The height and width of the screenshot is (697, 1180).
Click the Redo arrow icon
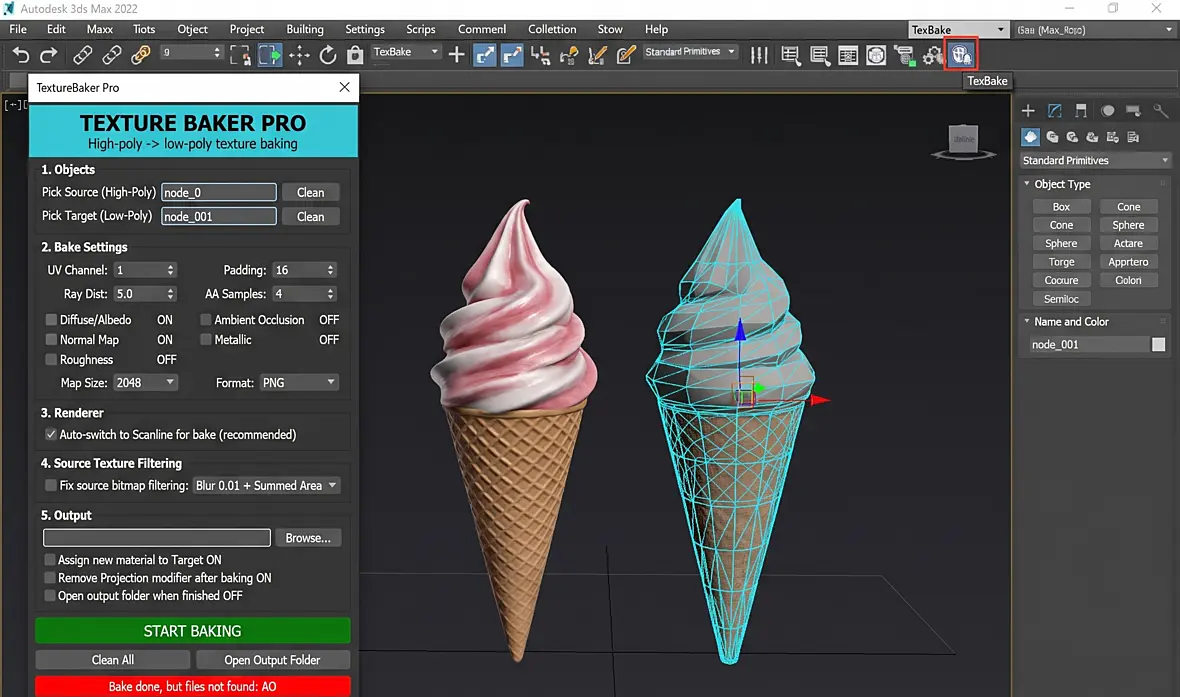(48, 55)
